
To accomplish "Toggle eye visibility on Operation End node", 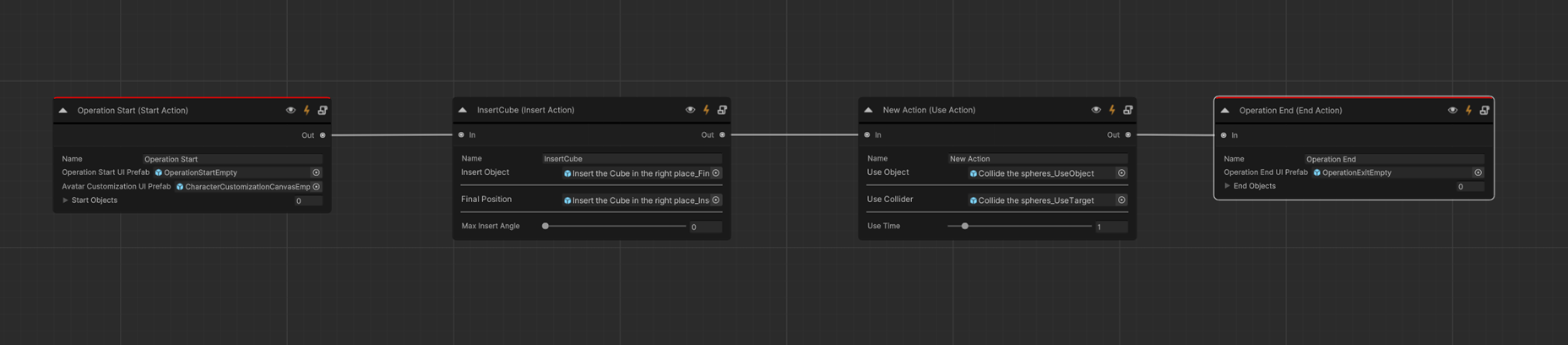I will [1452, 111].
